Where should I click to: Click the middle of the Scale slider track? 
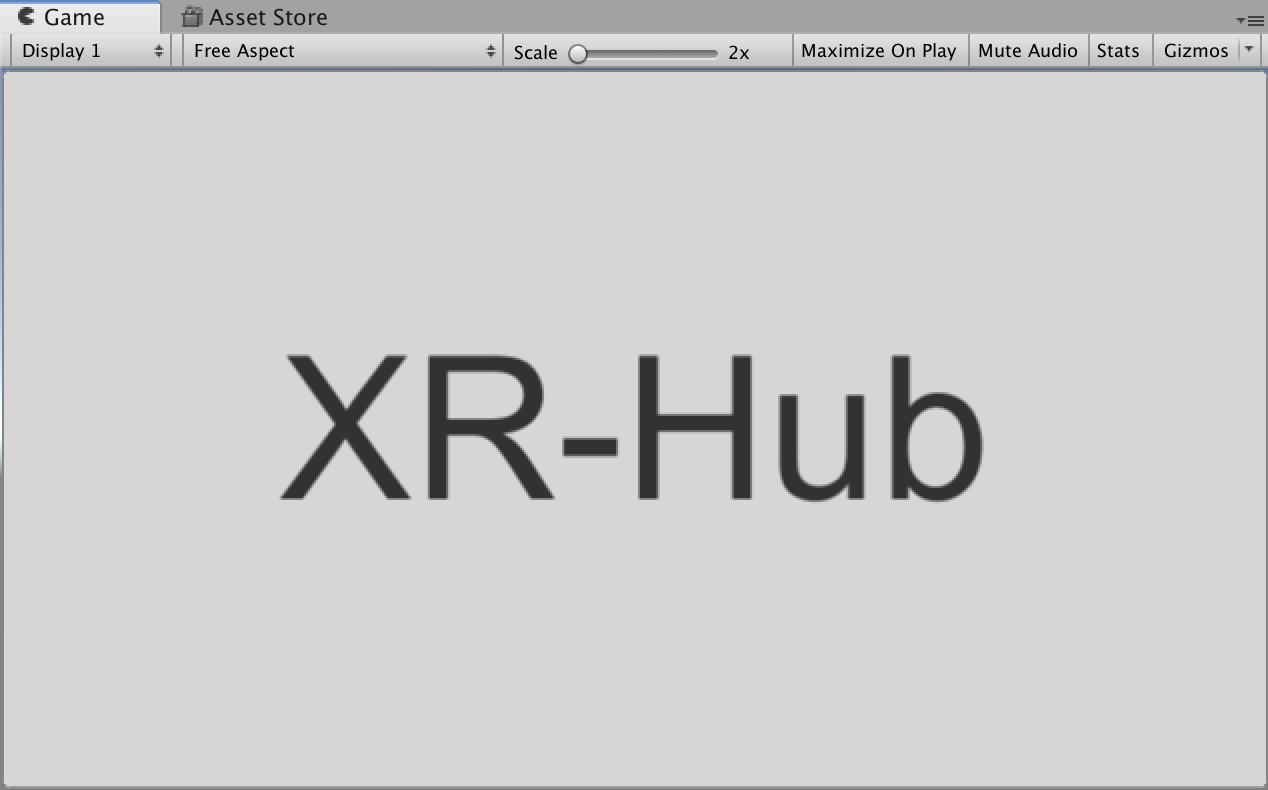[648, 53]
